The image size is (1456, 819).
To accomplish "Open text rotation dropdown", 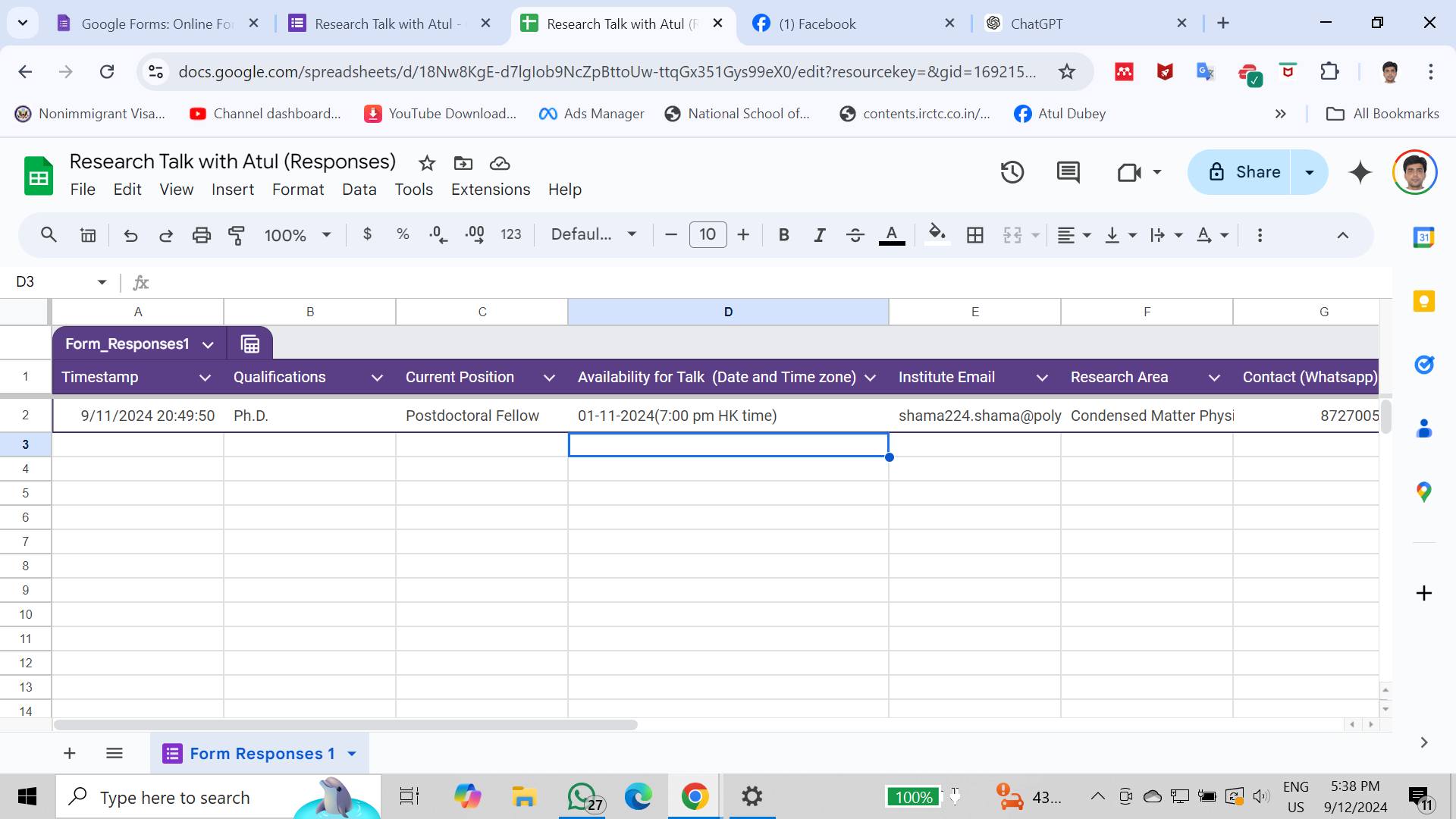I will pyautogui.click(x=1212, y=235).
